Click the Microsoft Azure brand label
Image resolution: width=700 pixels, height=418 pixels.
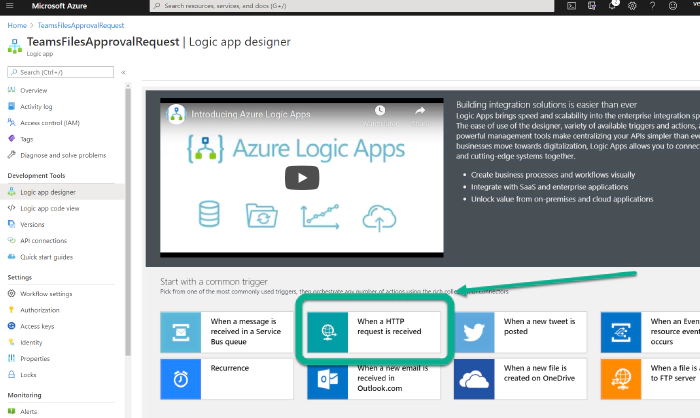pyautogui.click(x=59, y=6)
